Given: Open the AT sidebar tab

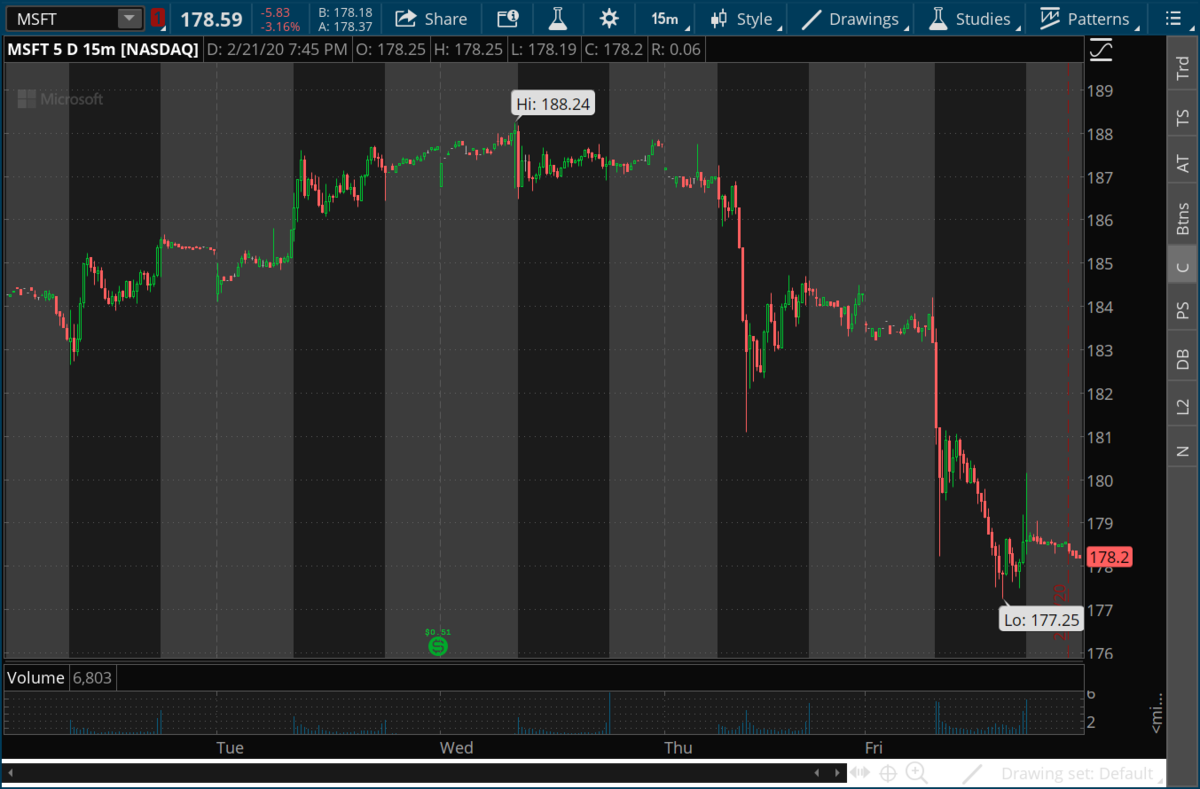Looking at the screenshot, I should (x=1182, y=164).
